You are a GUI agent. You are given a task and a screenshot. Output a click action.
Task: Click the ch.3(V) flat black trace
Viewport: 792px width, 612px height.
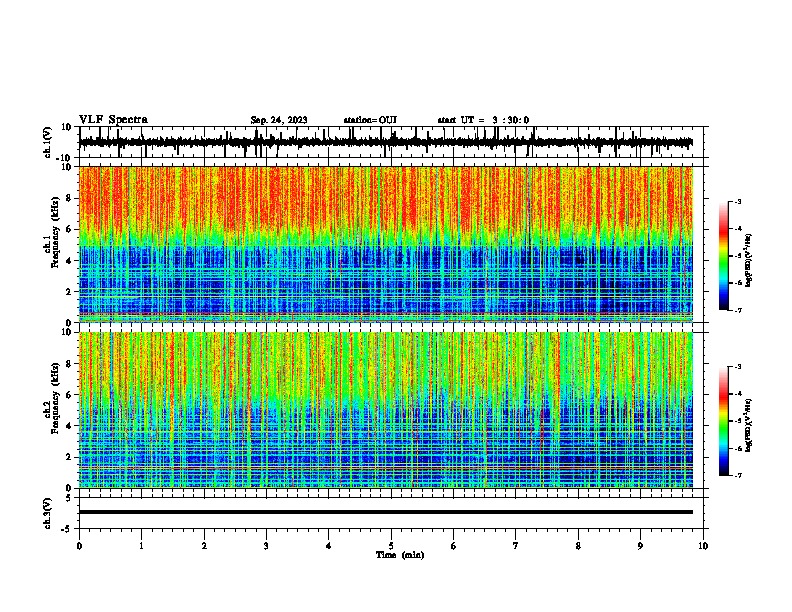(x=386, y=512)
